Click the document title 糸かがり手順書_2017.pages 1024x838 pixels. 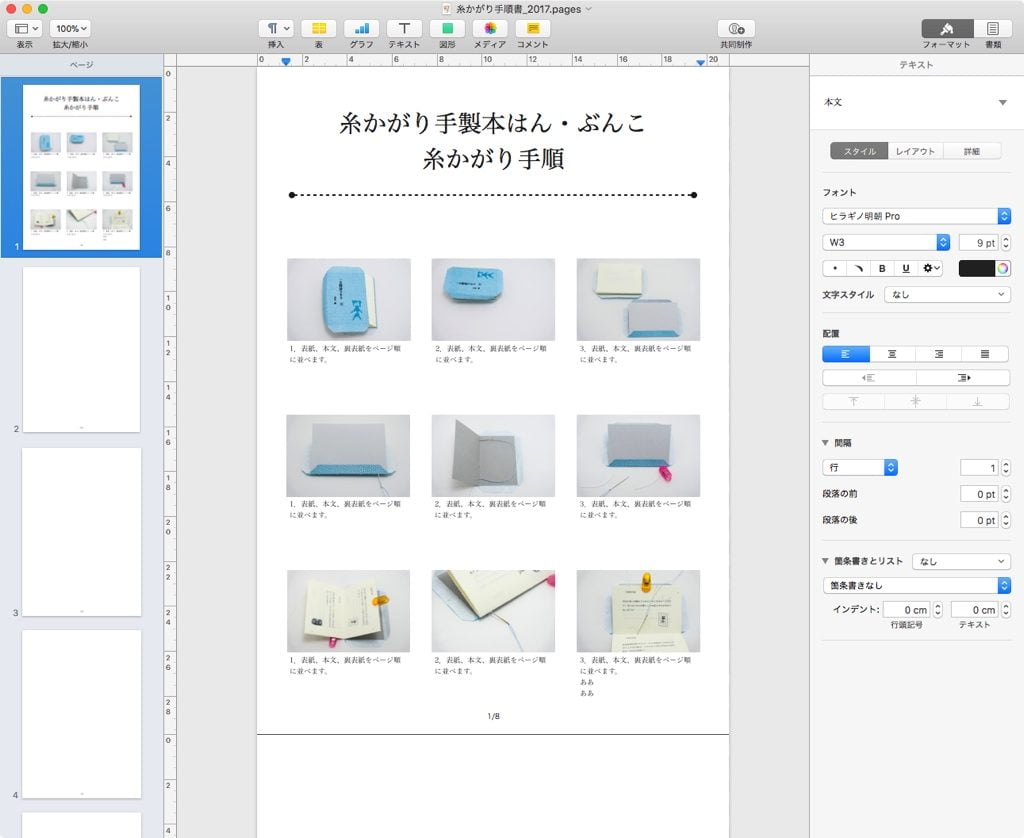[x=518, y=9]
